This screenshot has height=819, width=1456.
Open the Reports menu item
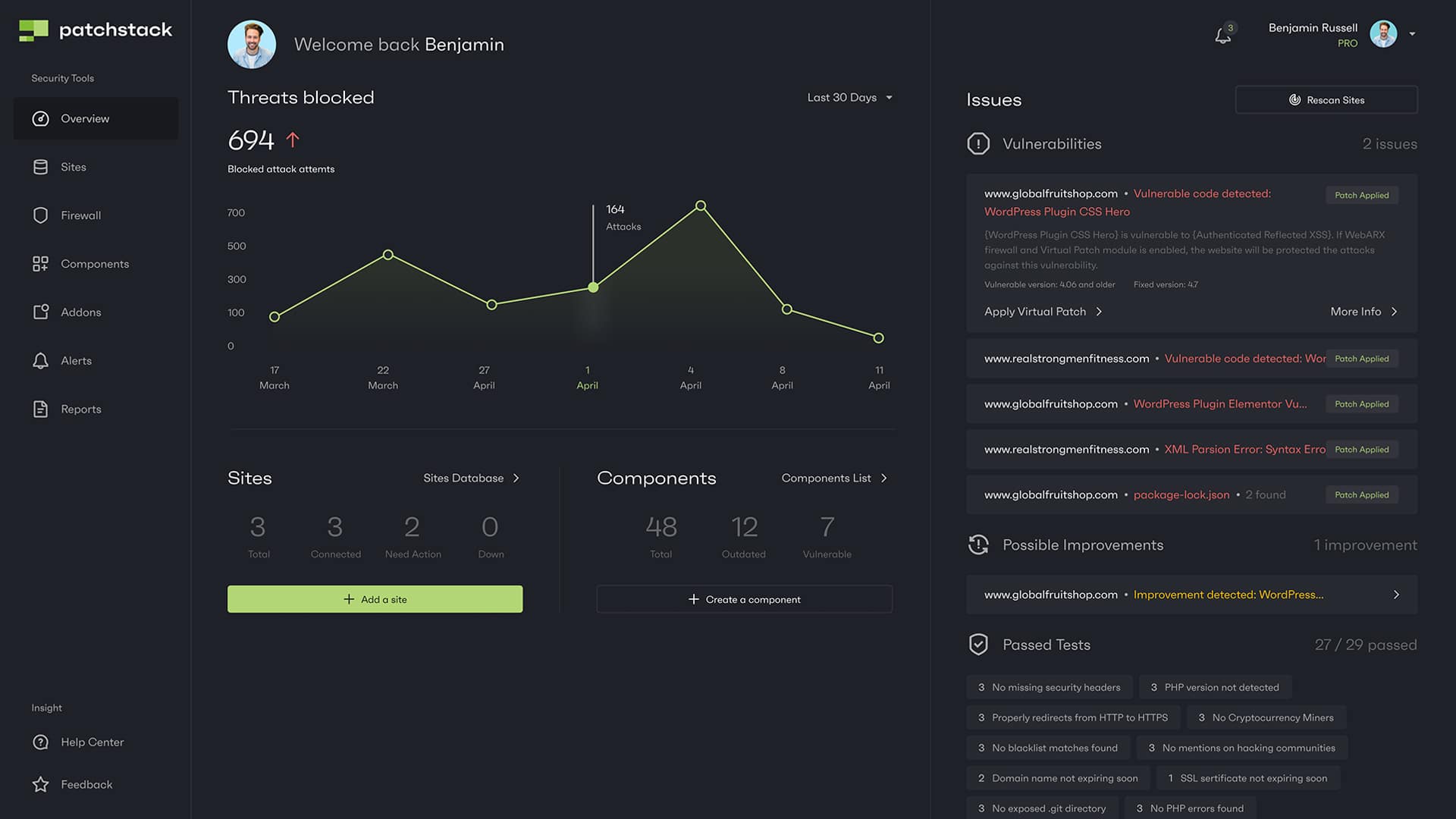[96, 409]
